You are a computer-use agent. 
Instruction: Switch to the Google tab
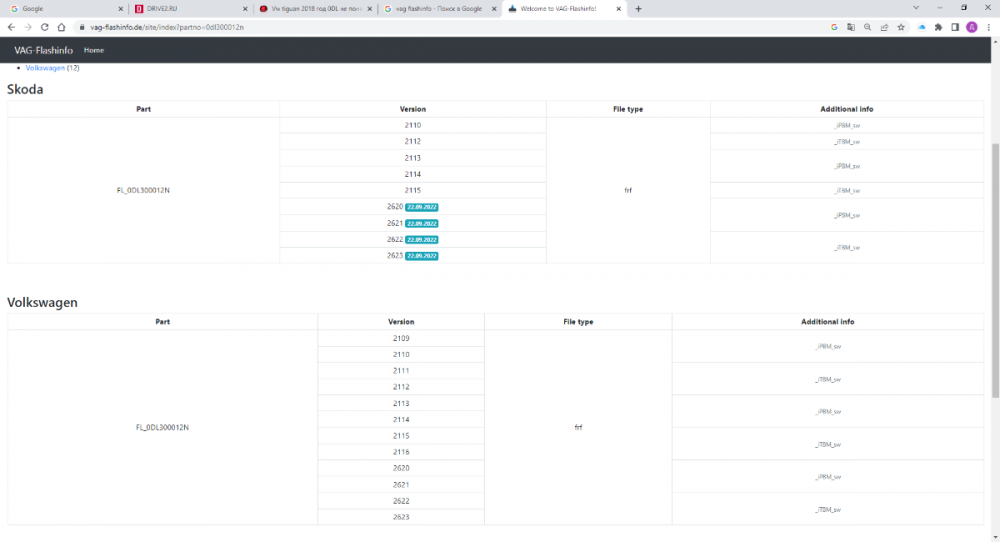64,9
